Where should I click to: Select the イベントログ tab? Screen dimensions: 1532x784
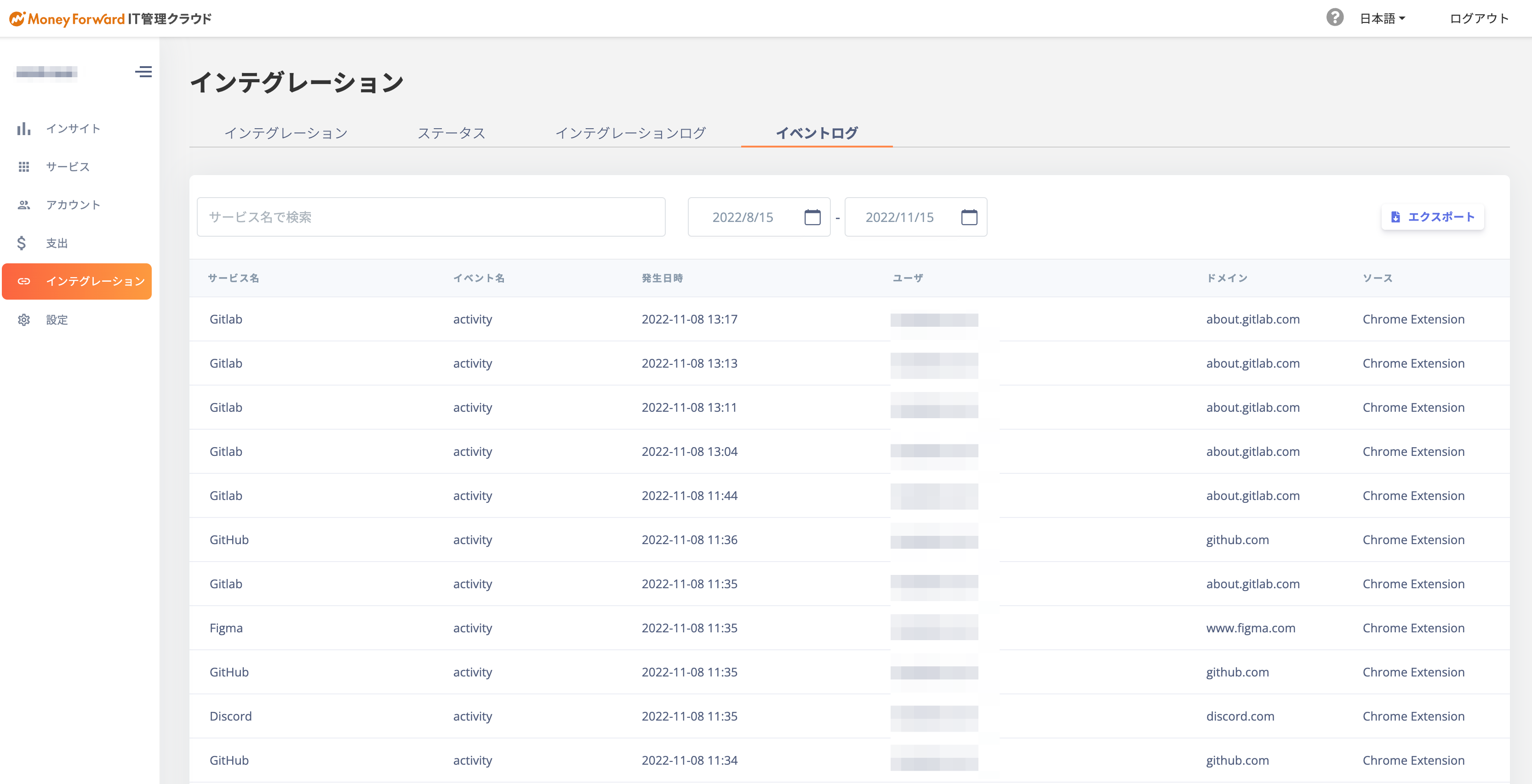817,133
